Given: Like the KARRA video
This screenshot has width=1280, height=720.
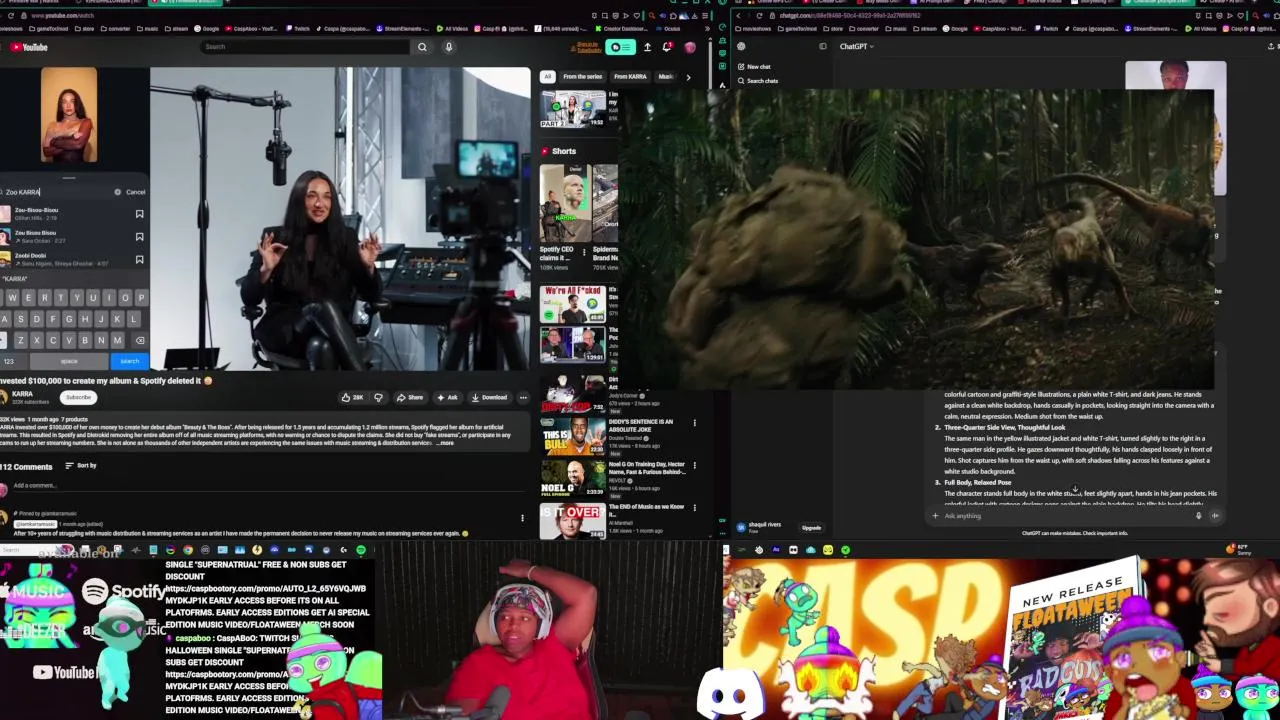Looking at the screenshot, I should 352,397.
